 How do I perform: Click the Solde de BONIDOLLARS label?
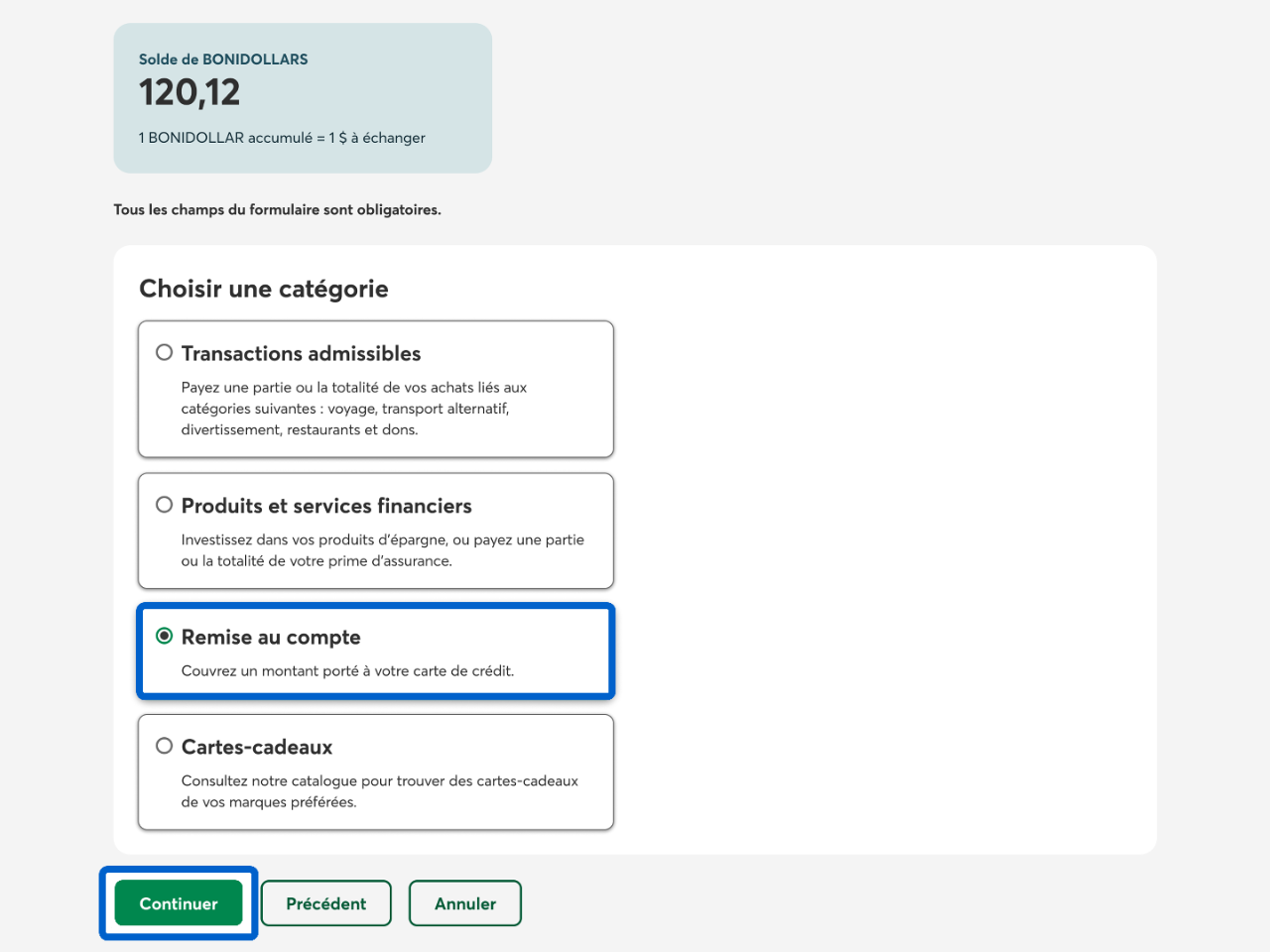(223, 59)
